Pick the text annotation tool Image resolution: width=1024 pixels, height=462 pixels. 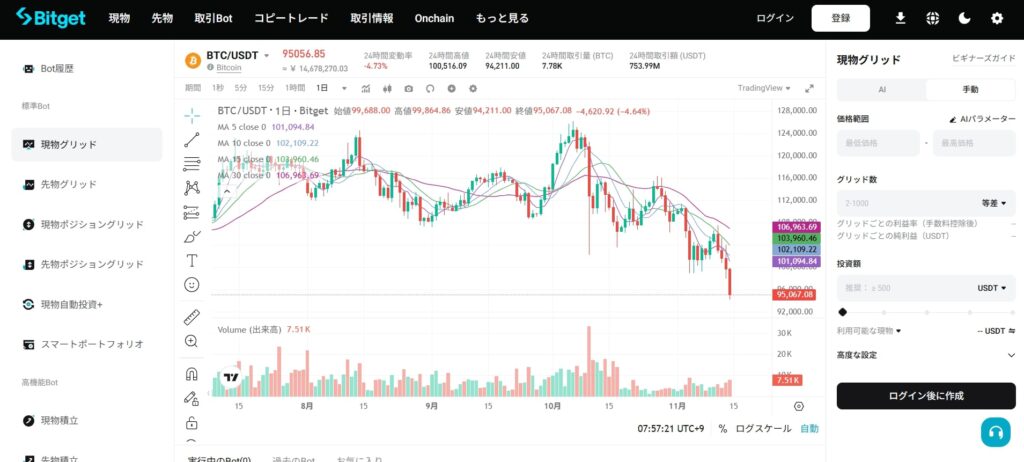(x=192, y=260)
